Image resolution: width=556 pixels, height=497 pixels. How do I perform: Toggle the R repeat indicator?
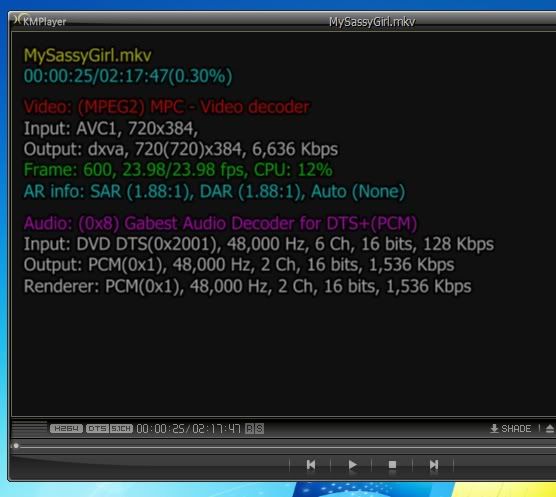[x=250, y=429]
